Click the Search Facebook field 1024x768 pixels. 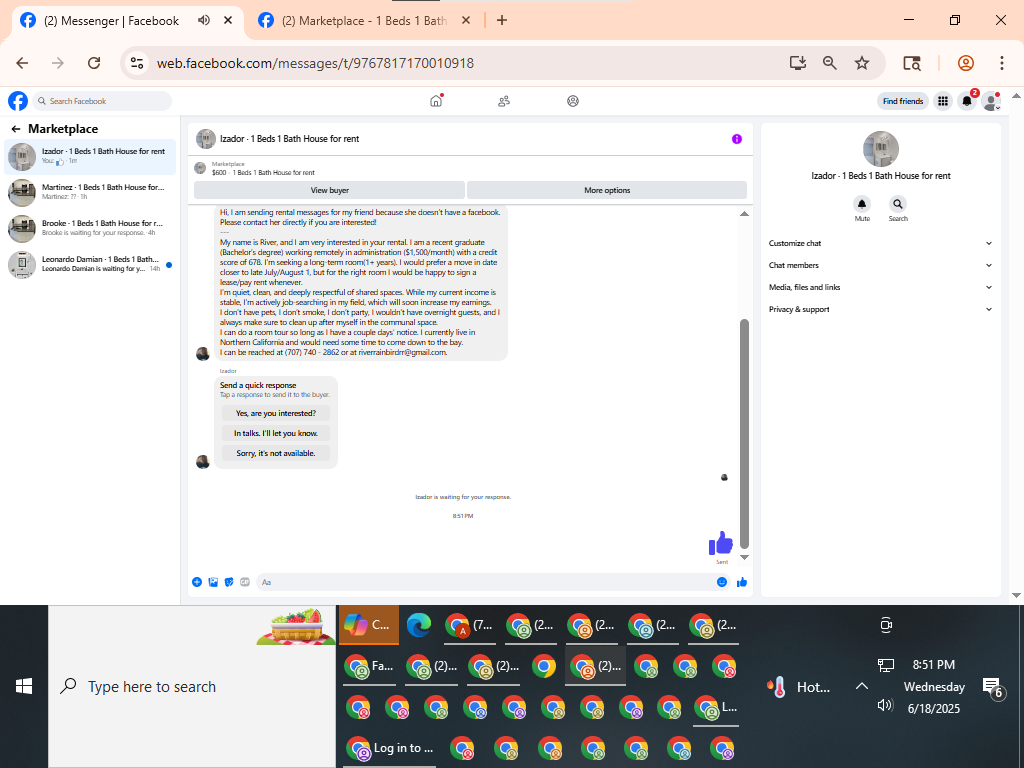[x=103, y=101]
